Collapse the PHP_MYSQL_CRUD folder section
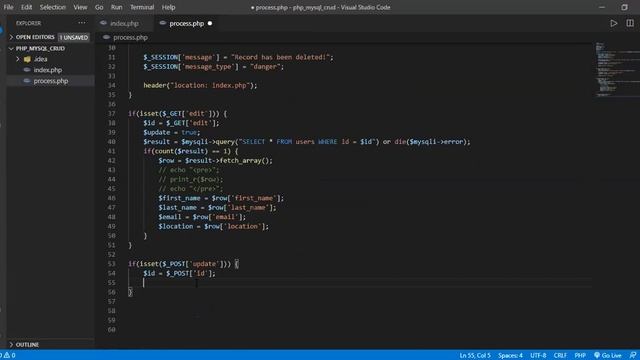 [11, 48]
